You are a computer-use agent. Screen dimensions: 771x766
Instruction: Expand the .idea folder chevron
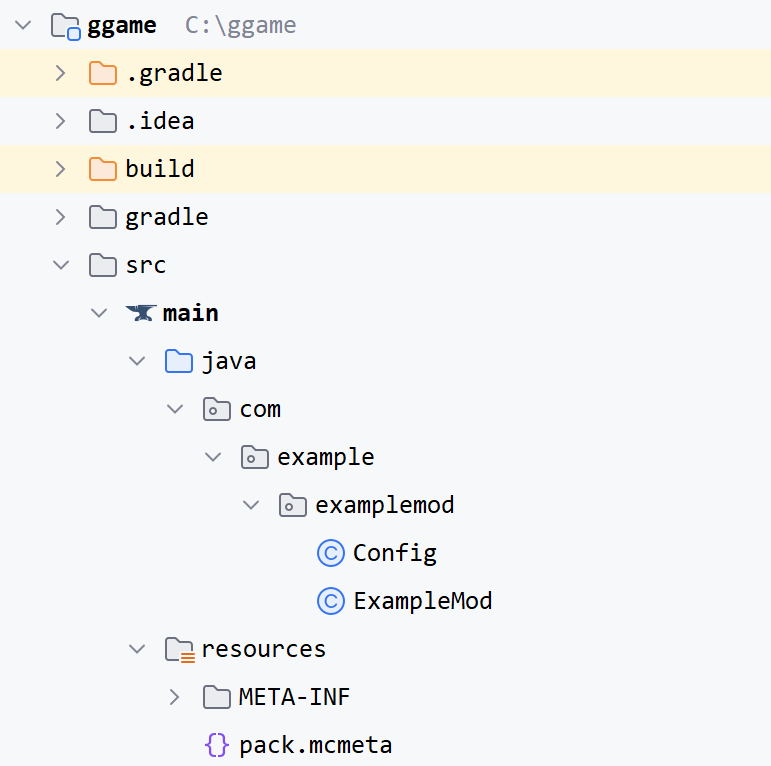(x=61, y=121)
